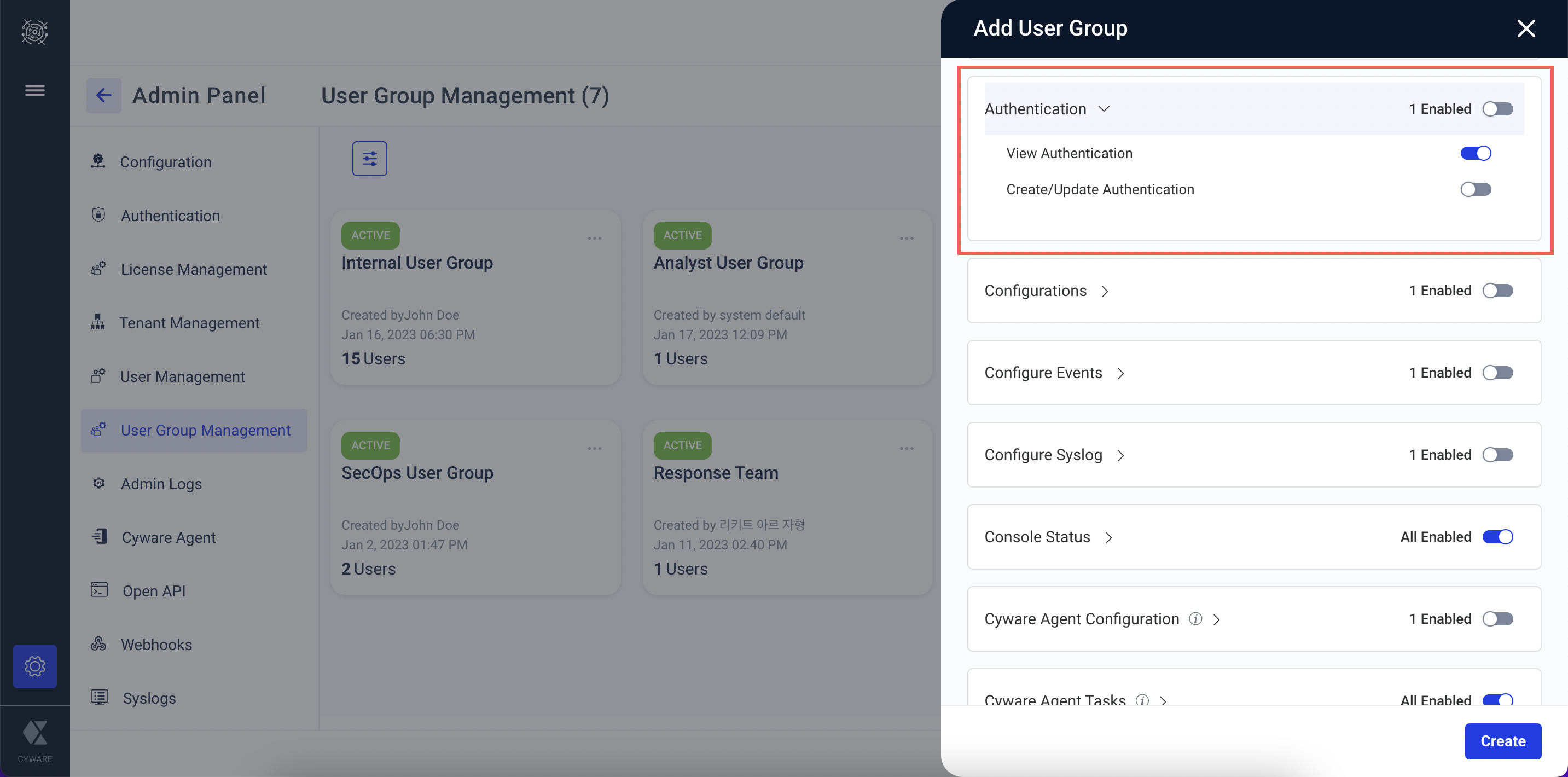This screenshot has width=1568, height=777.
Task: Toggle the Configurations section switch
Action: point(1497,291)
